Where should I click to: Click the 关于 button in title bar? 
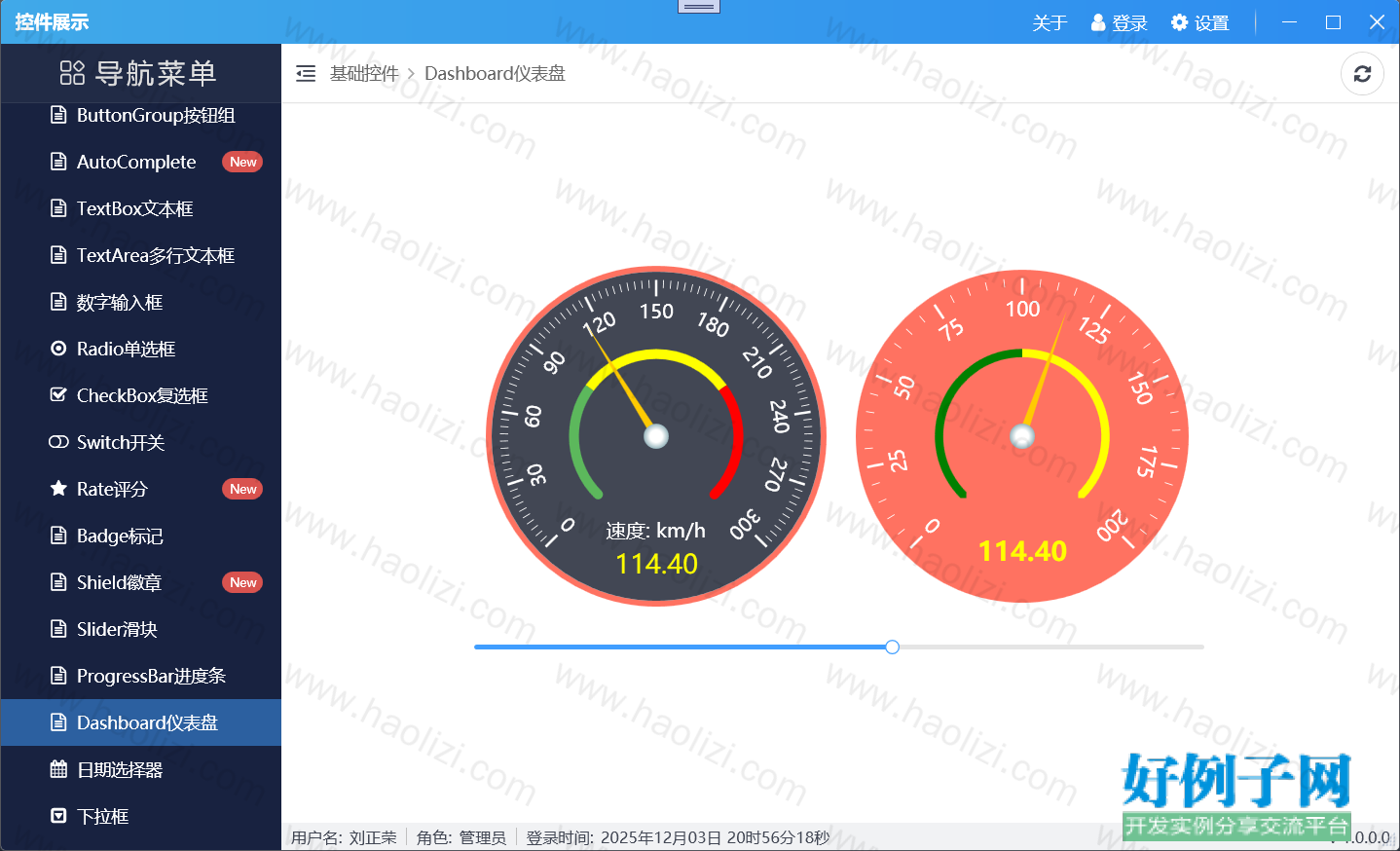coord(1050,22)
